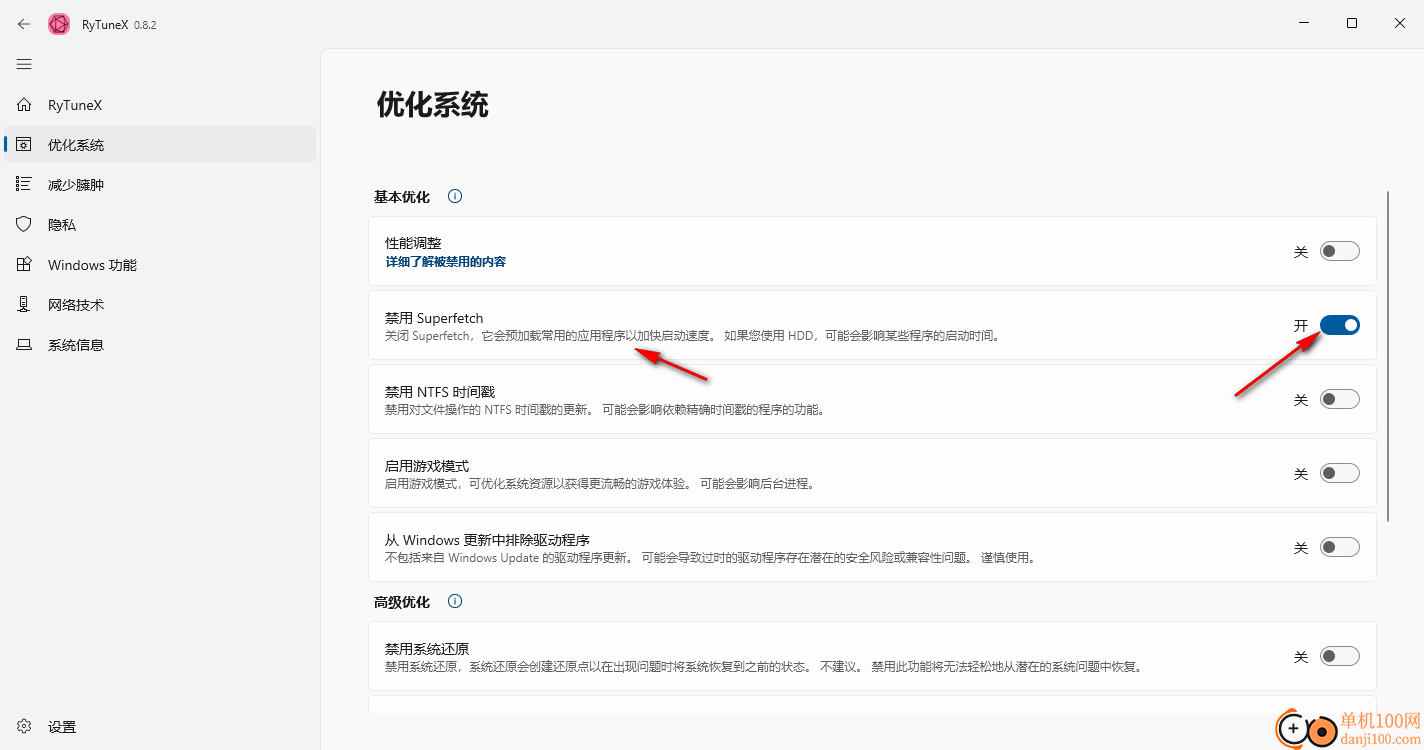Switch to 网络技术 page
The width and height of the screenshot is (1424, 750).
pyautogui.click(x=160, y=305)
